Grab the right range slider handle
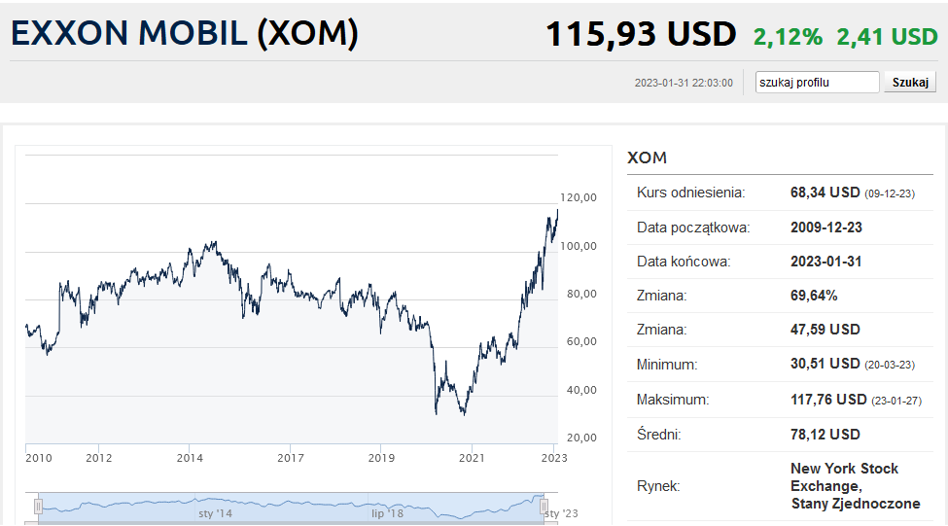Image resolution: width=948 pixels, height=526 pixels. [544, 506]
